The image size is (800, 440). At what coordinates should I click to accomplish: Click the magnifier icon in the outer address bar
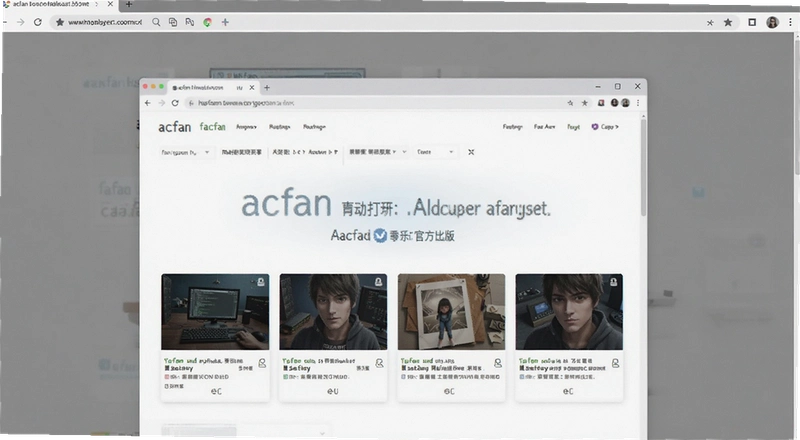pyautogui.click(x=156, y=22)
